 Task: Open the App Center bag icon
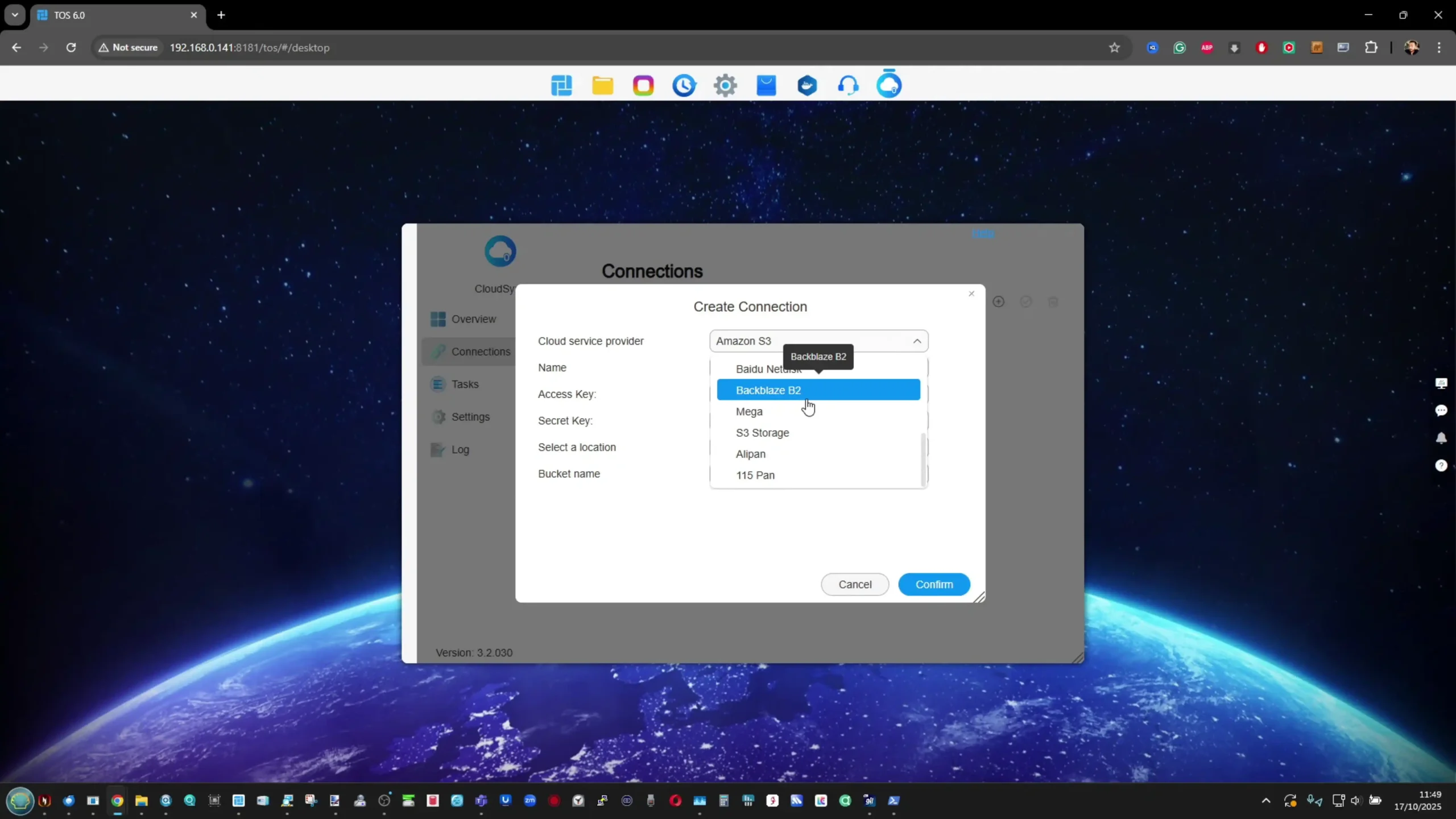point(766,85)
